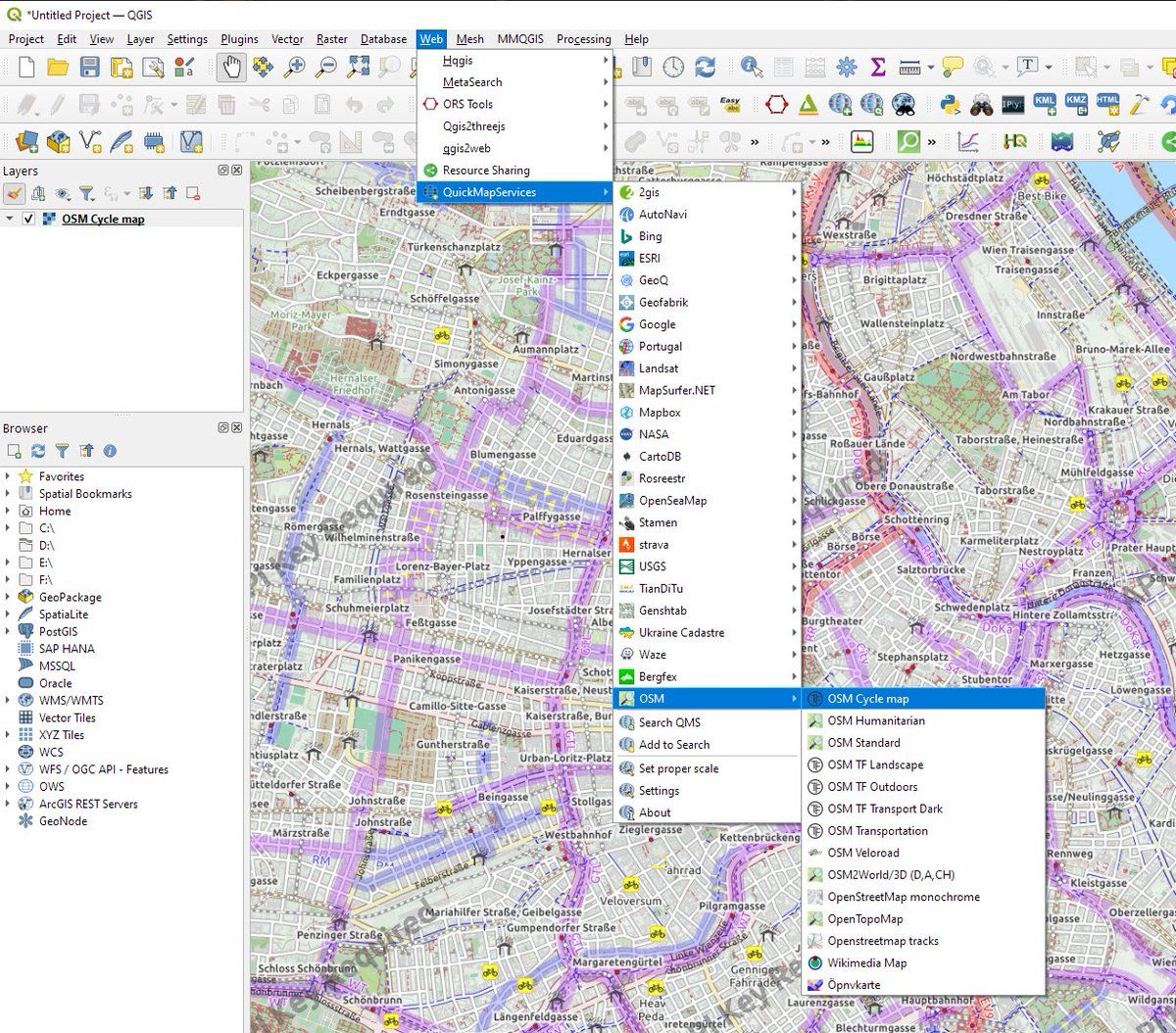This screenshot has width=1176, height=1033.
Task: Open the Data Source Manager icon
Action: tap(26, 141)
